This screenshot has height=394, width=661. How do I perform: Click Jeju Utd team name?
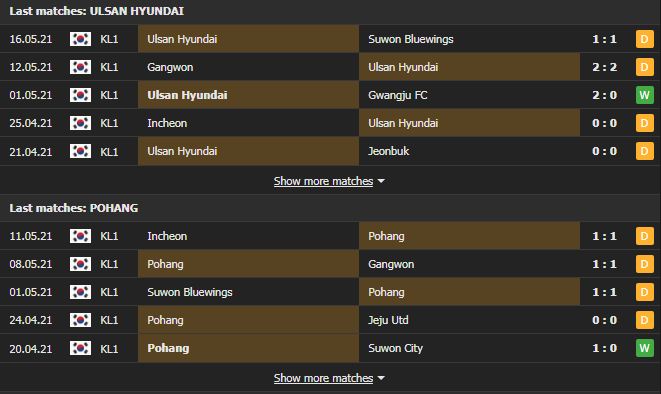[x=388, y=320]
